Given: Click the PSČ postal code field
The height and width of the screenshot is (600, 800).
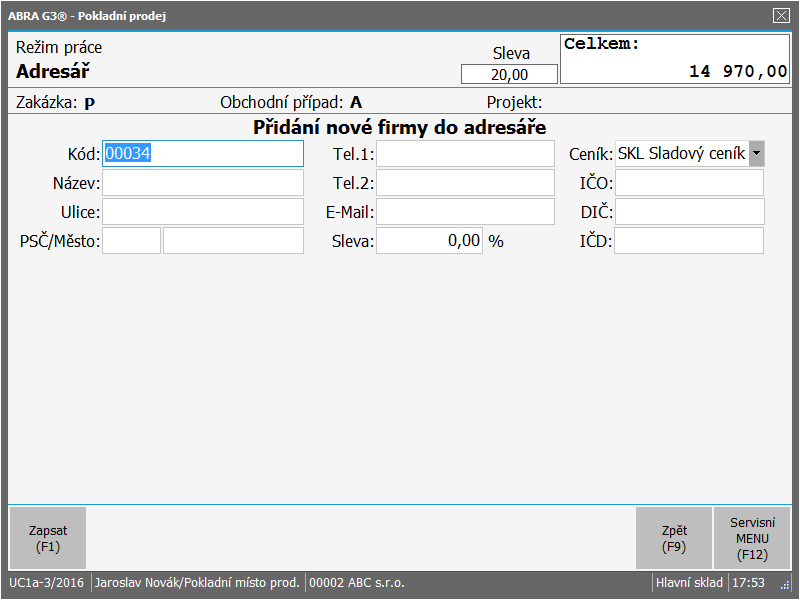Looking at the screenshot, I should pyautogui.click(x=132, y=241).
